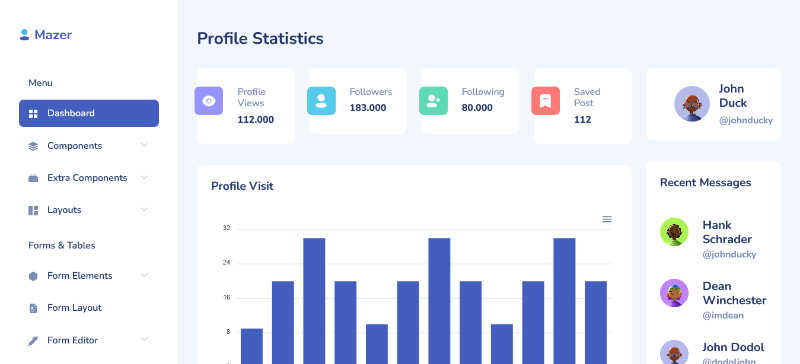
Task: Expand the Form Editor chevron
Action: (x=144, y=339)
